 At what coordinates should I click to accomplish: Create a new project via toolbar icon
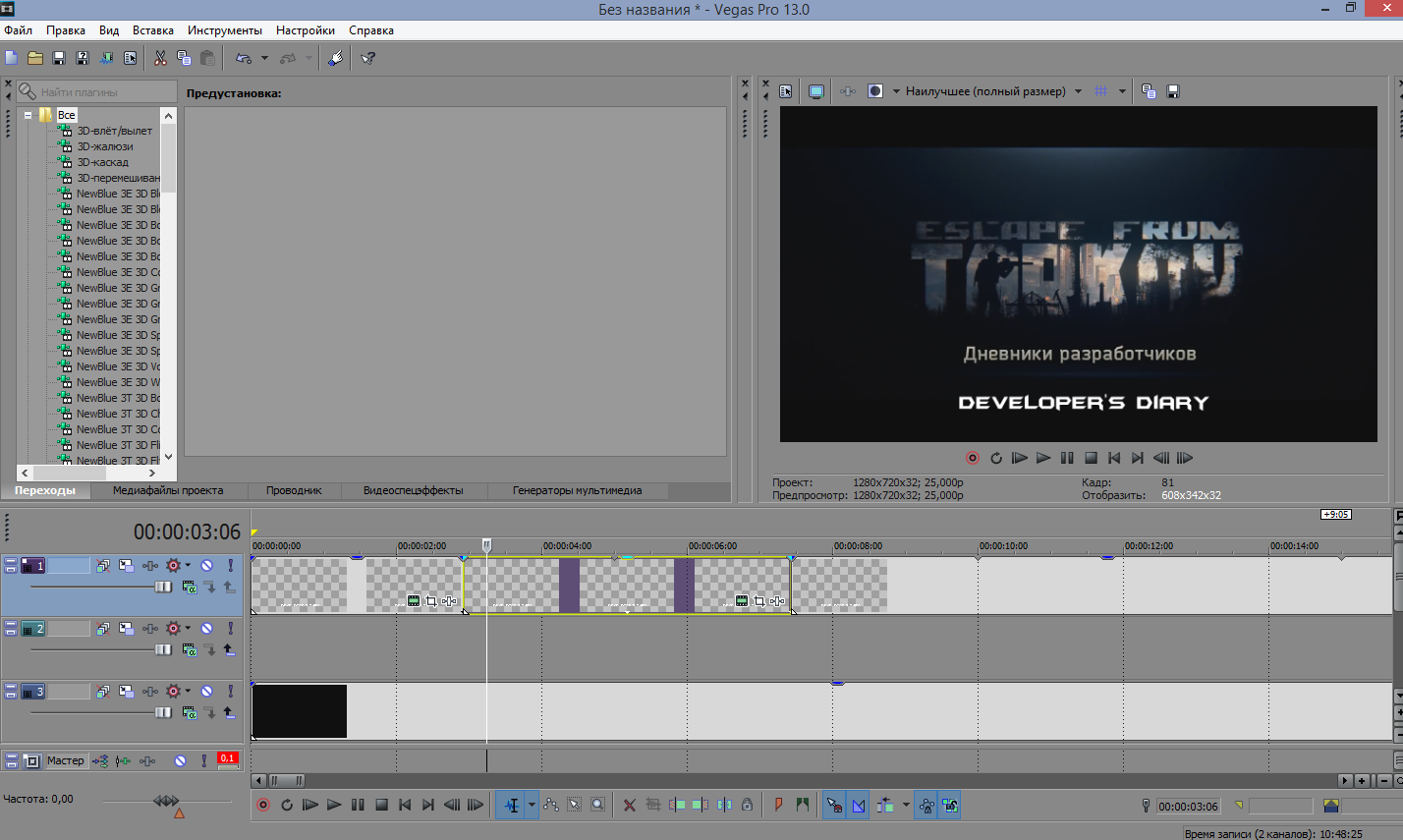pyautogui.click(x=12, y=58)
